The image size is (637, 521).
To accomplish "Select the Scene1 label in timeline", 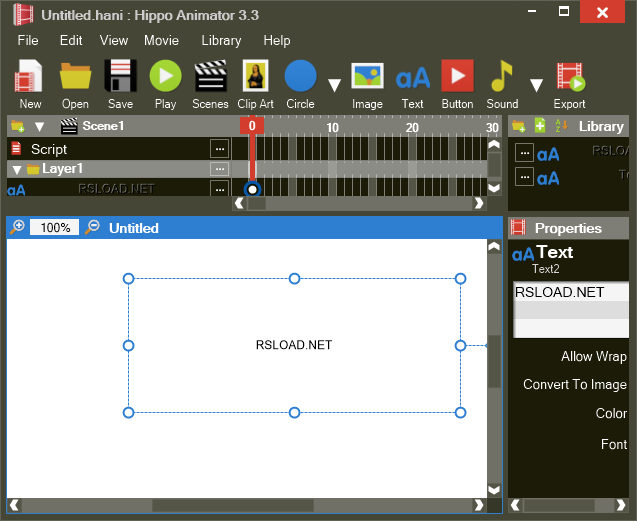I will click(103, 126).
